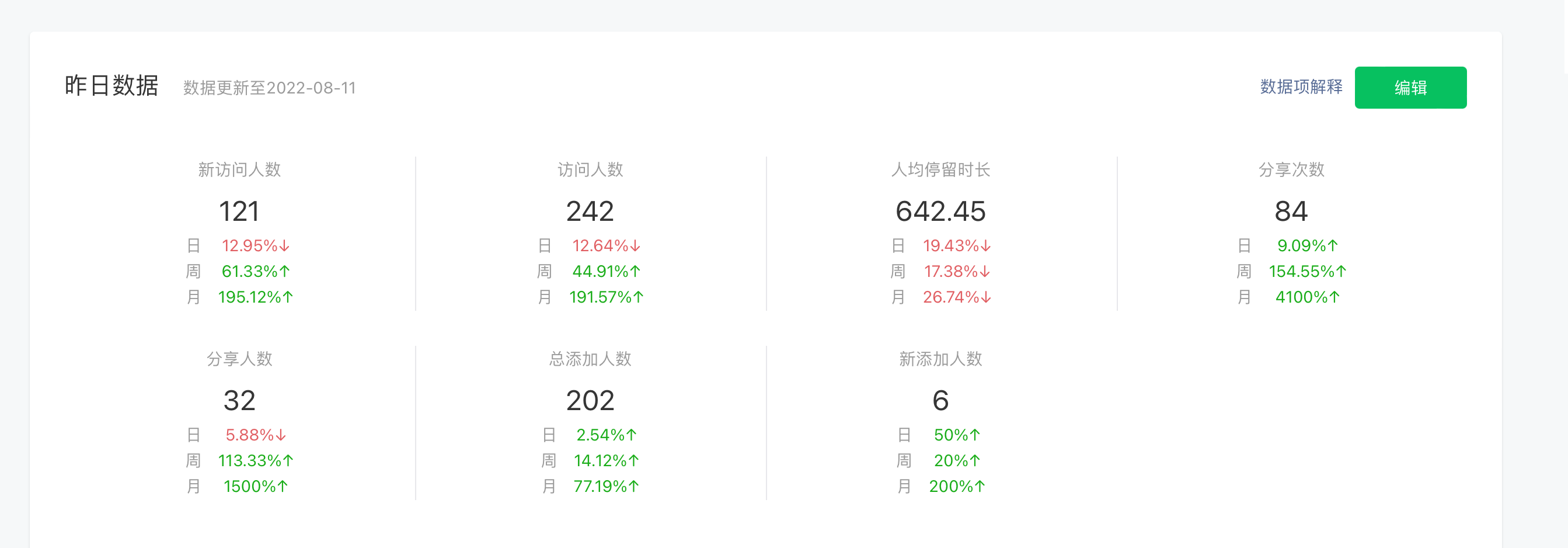Click the 1500% monthly change
This screenshot has width=1568, height=548.
[x=256, y=487]
